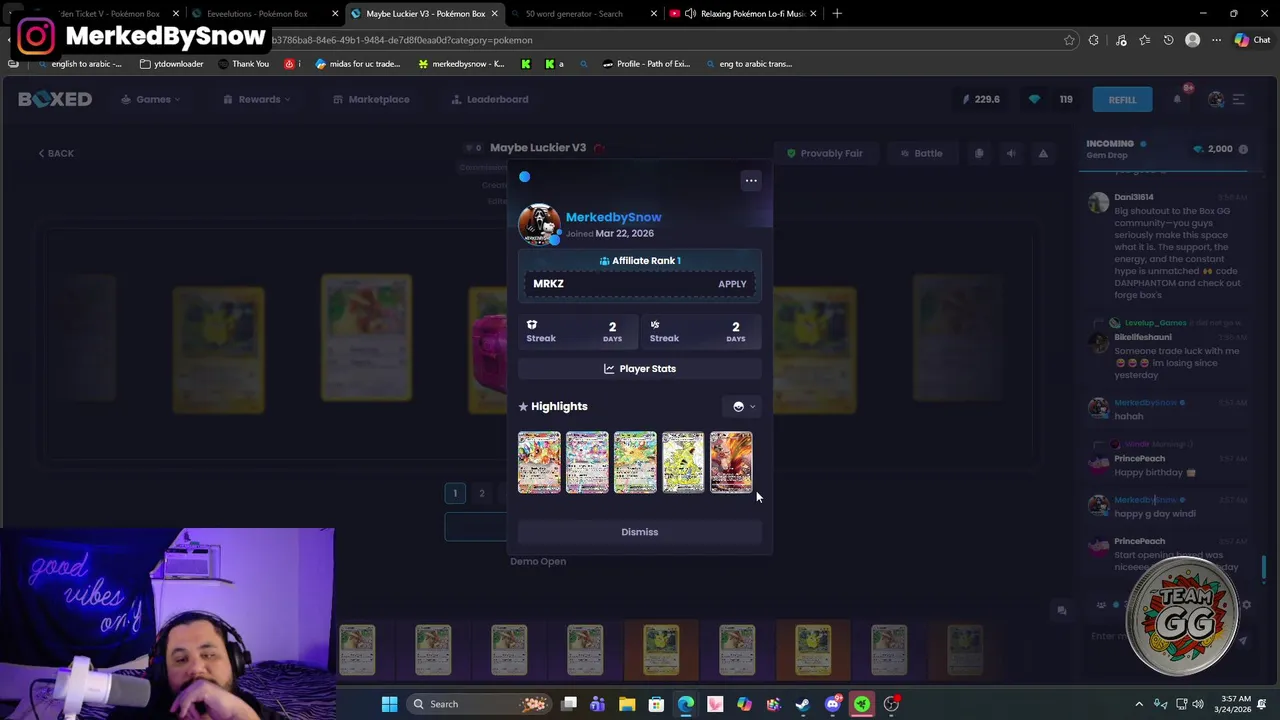Open the 'Thank You' bookmark

(242, 64)
